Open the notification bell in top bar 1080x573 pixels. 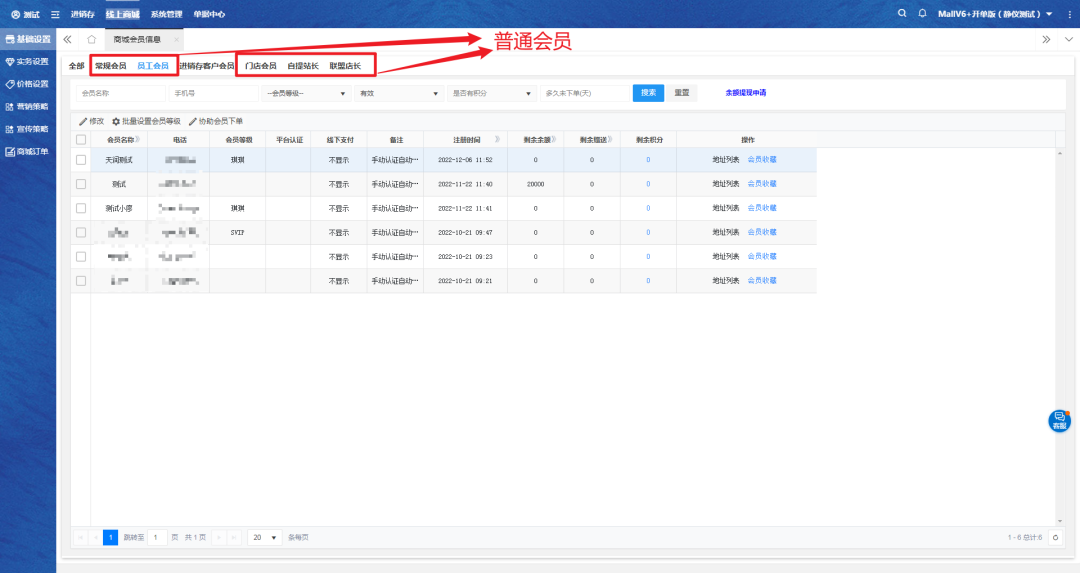coord(922,14)
